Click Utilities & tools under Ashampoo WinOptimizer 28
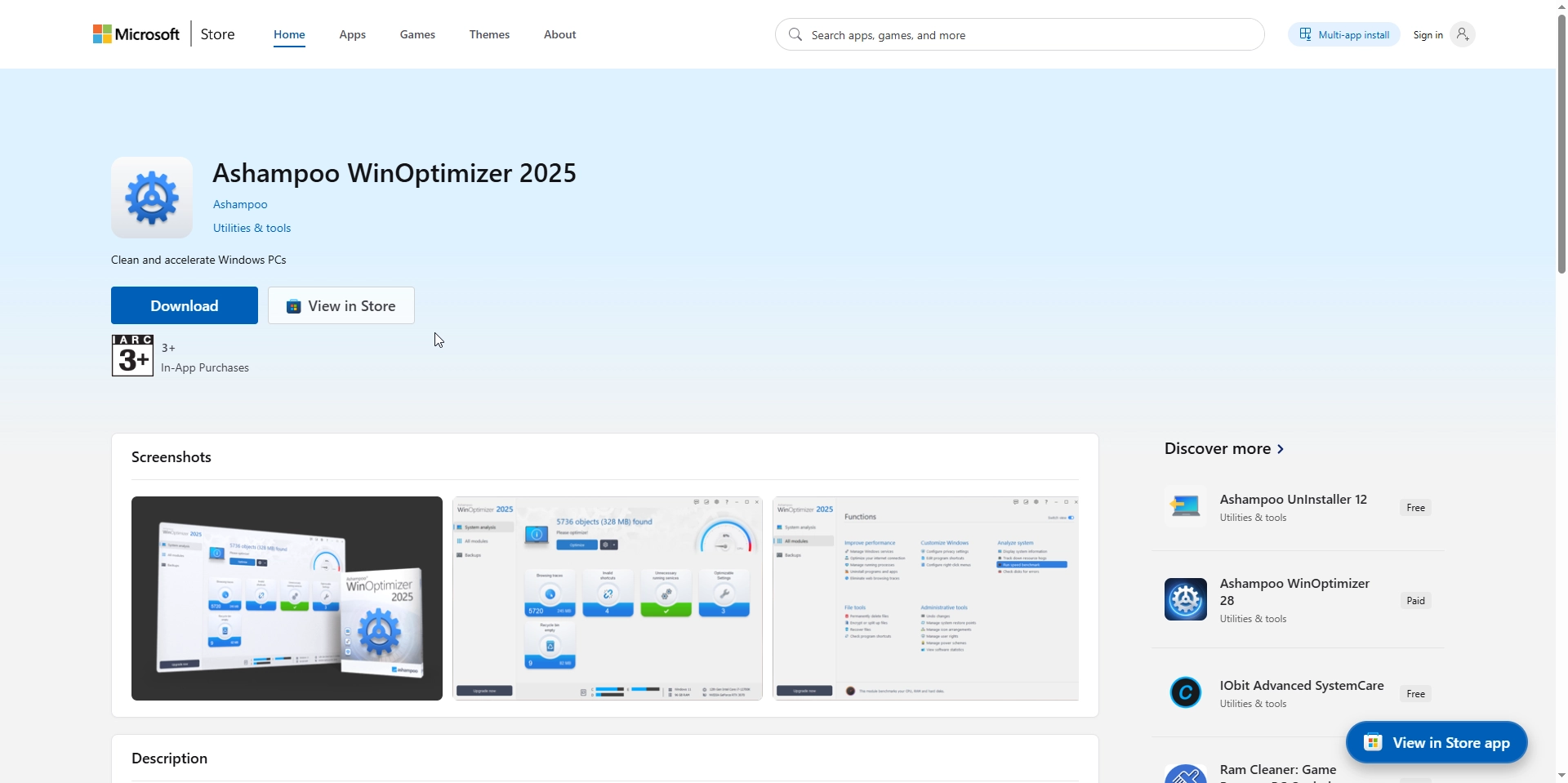The image size is (1568, 783). (x=1254, y=619)
